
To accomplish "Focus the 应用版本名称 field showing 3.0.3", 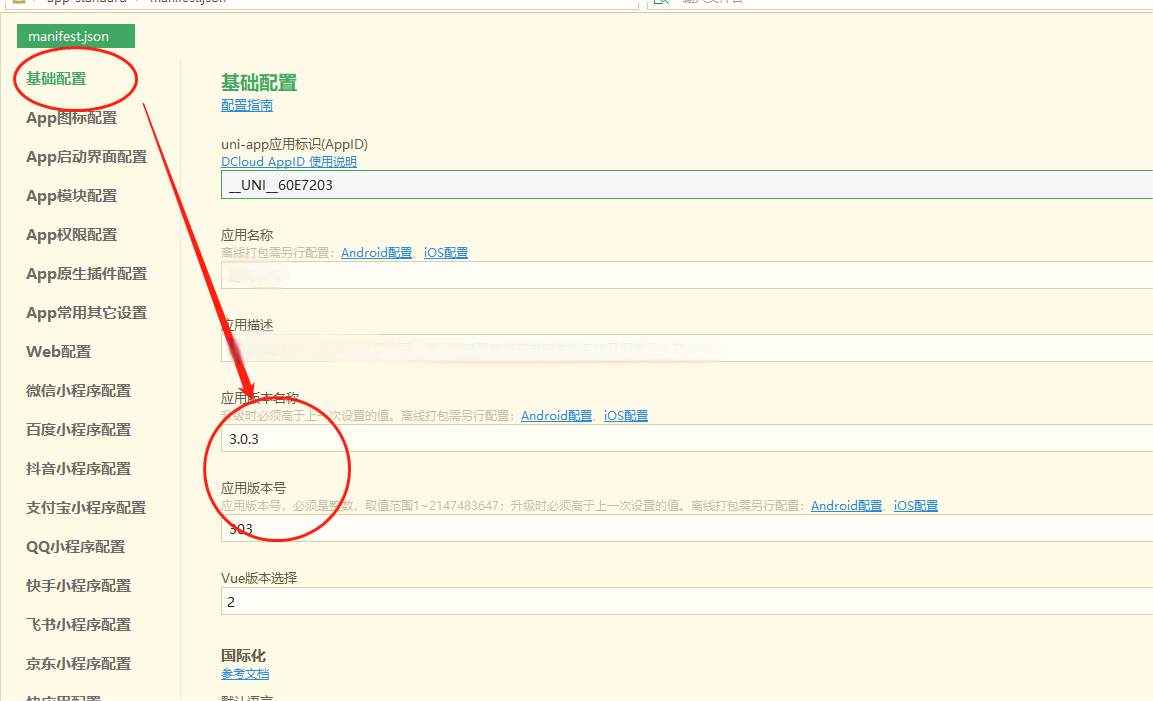I will tap(686, 438).
